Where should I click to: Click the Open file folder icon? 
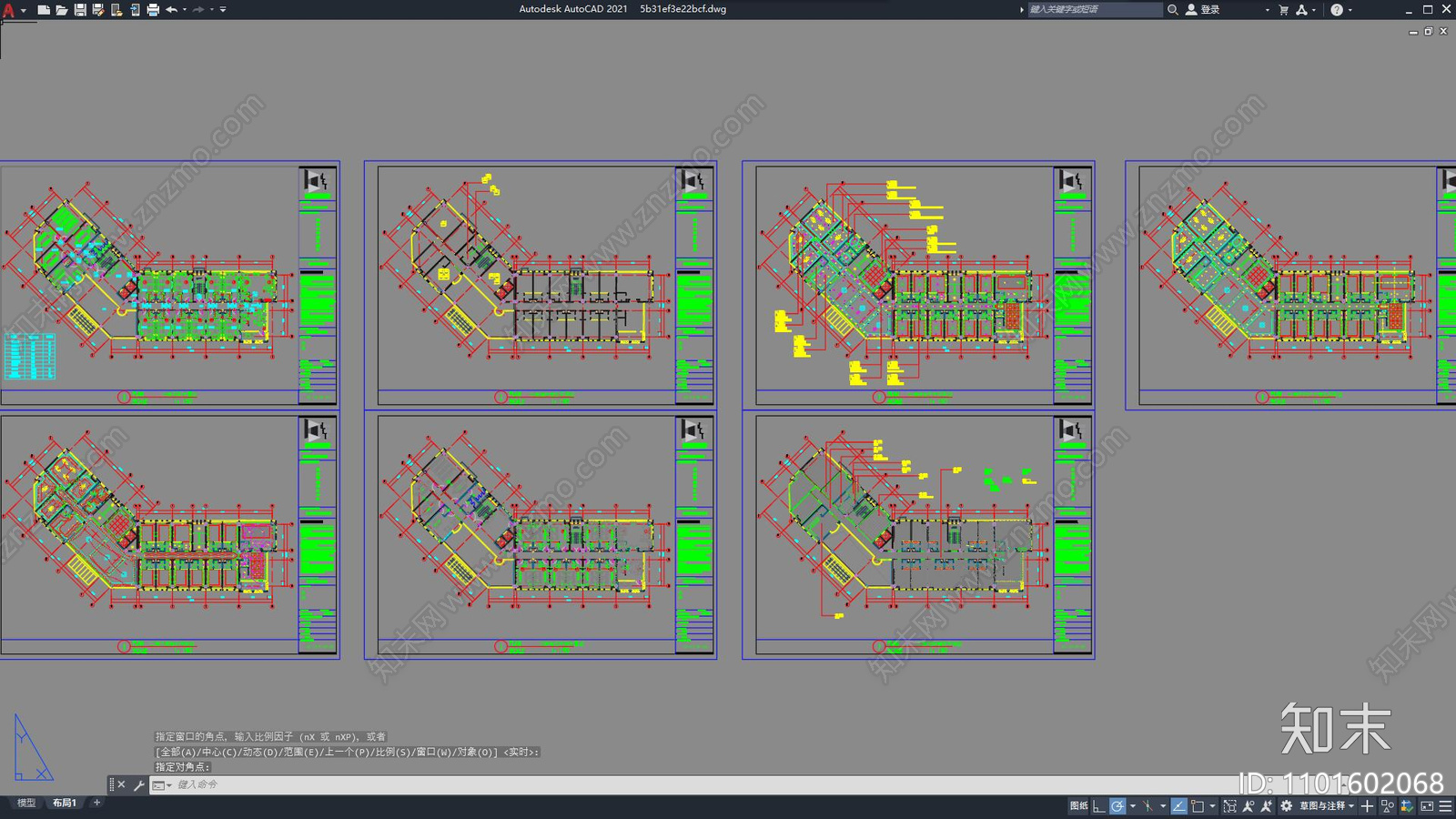(x=61, y=10)
